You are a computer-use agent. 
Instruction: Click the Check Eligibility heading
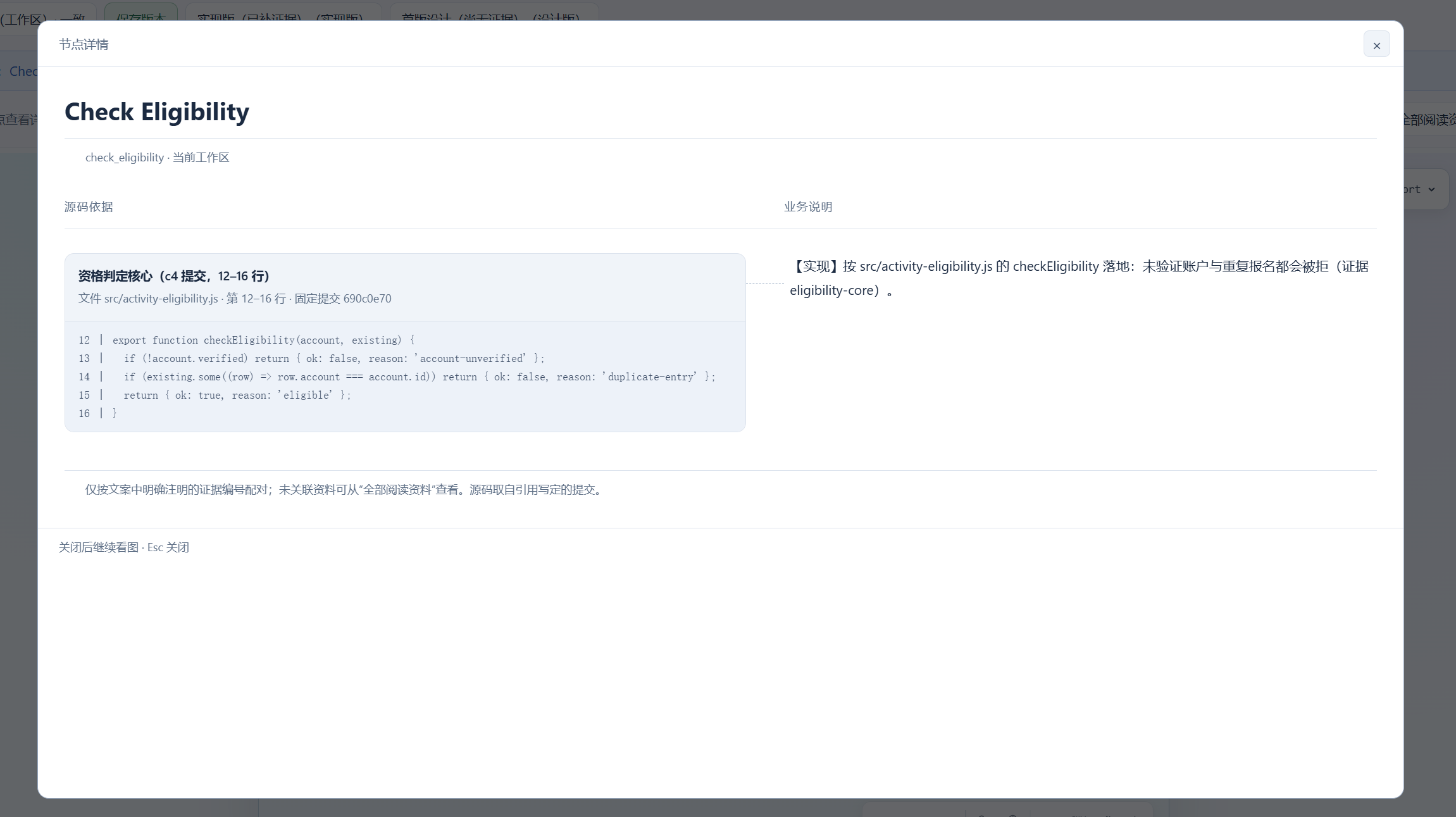click(157, 112)
